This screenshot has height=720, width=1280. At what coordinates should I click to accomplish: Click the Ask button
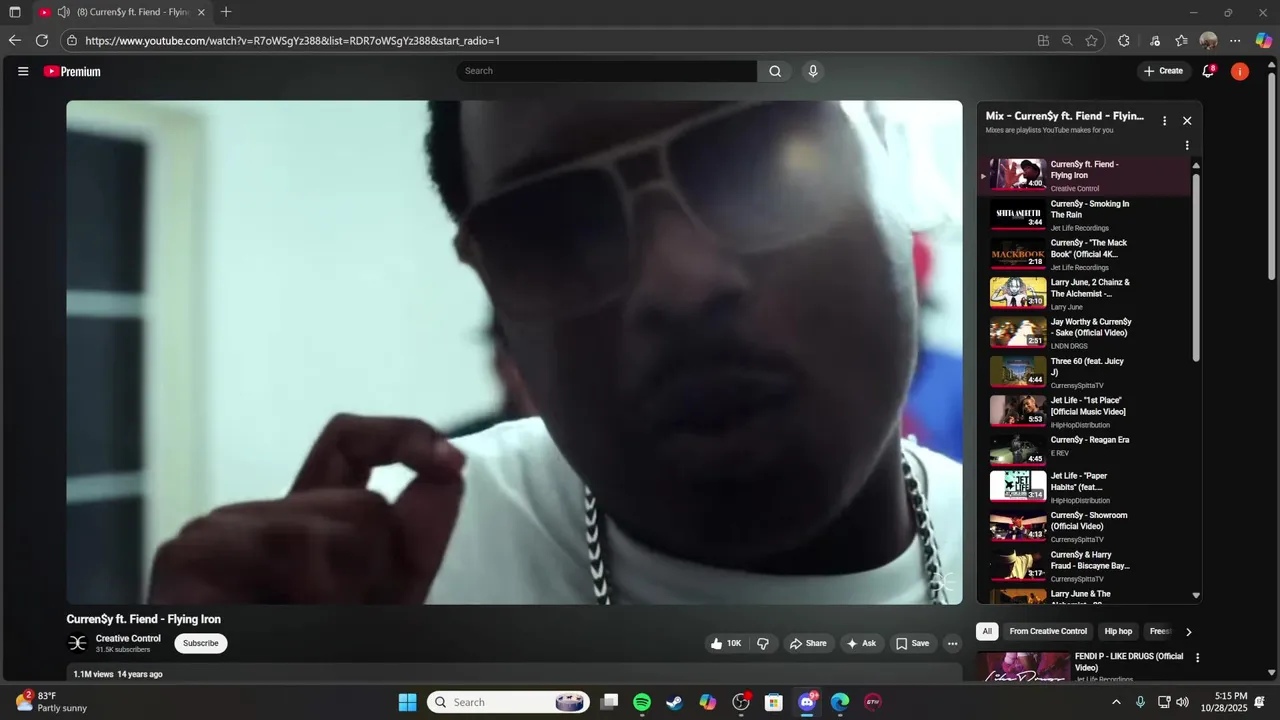click(x=861, y=644)
